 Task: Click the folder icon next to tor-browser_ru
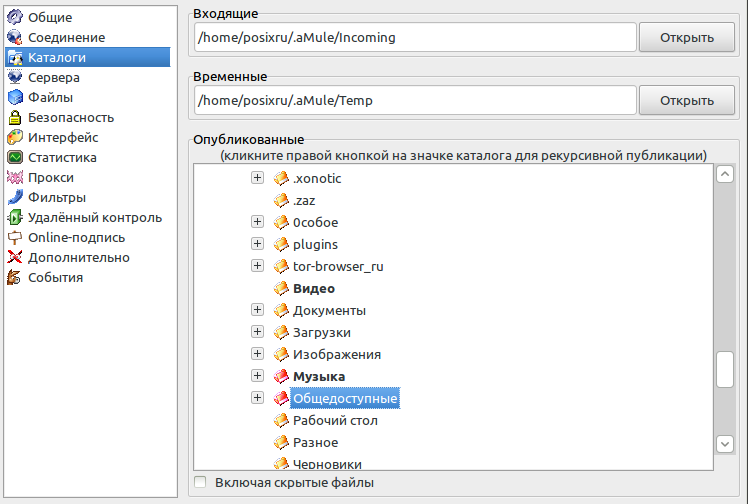(x=281, y=266)
